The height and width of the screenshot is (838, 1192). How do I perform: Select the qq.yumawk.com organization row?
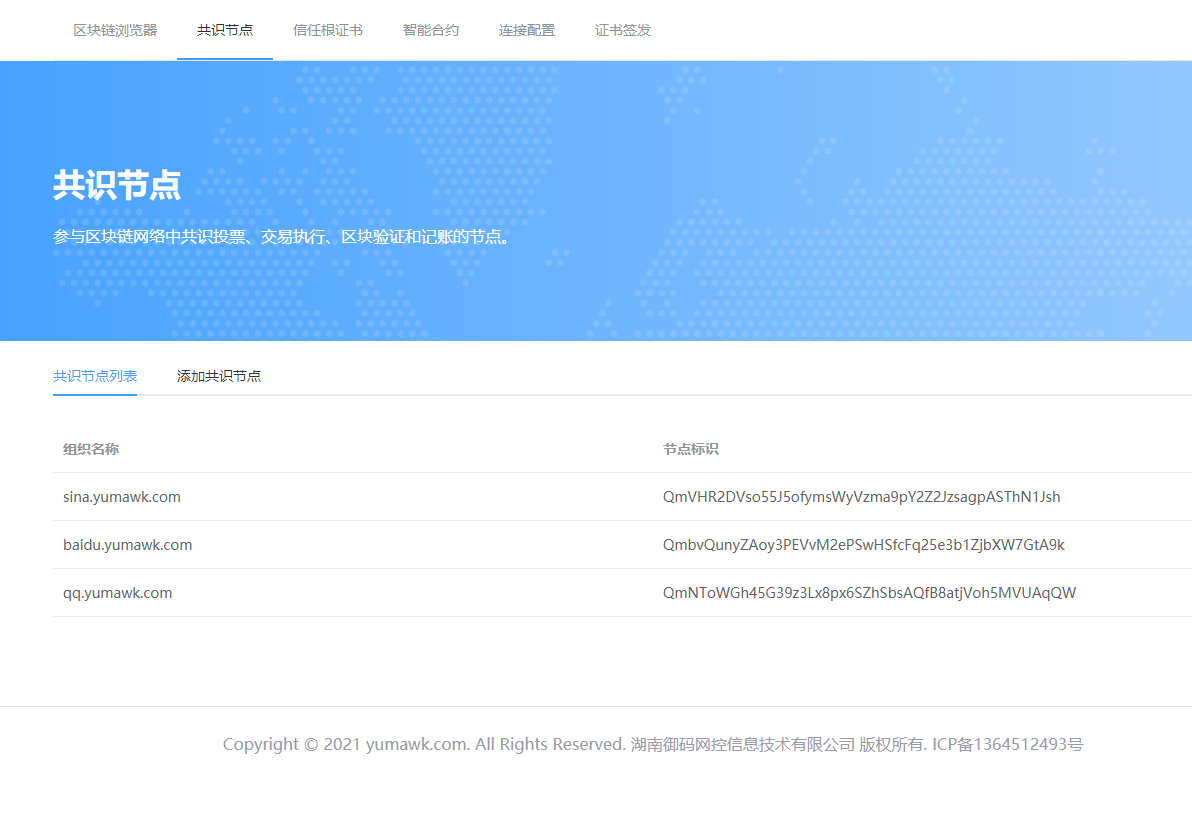[x=117, y=593]
